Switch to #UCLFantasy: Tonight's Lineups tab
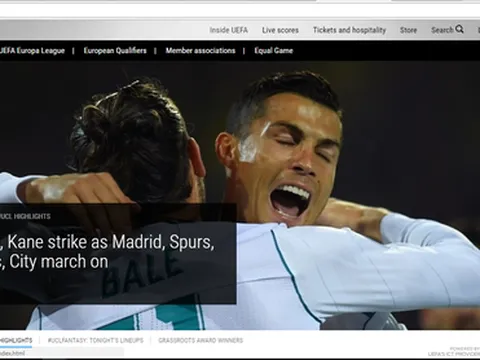 pos(95,340)
